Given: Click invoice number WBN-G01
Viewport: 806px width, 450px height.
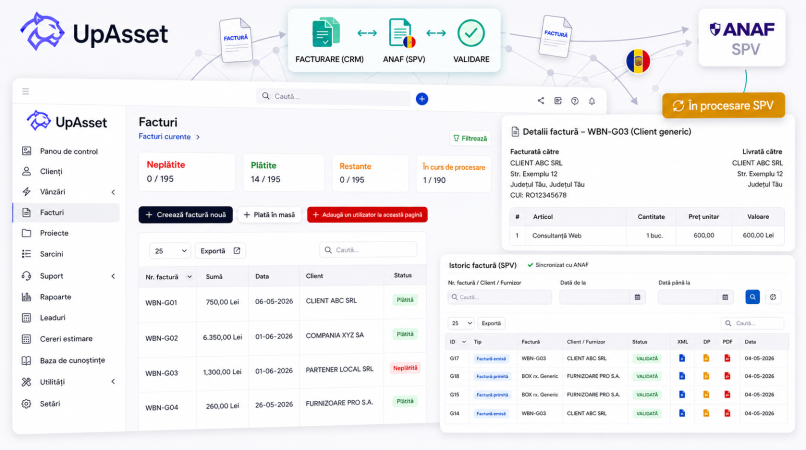Looking at the screenshot, I should [161, 302].
